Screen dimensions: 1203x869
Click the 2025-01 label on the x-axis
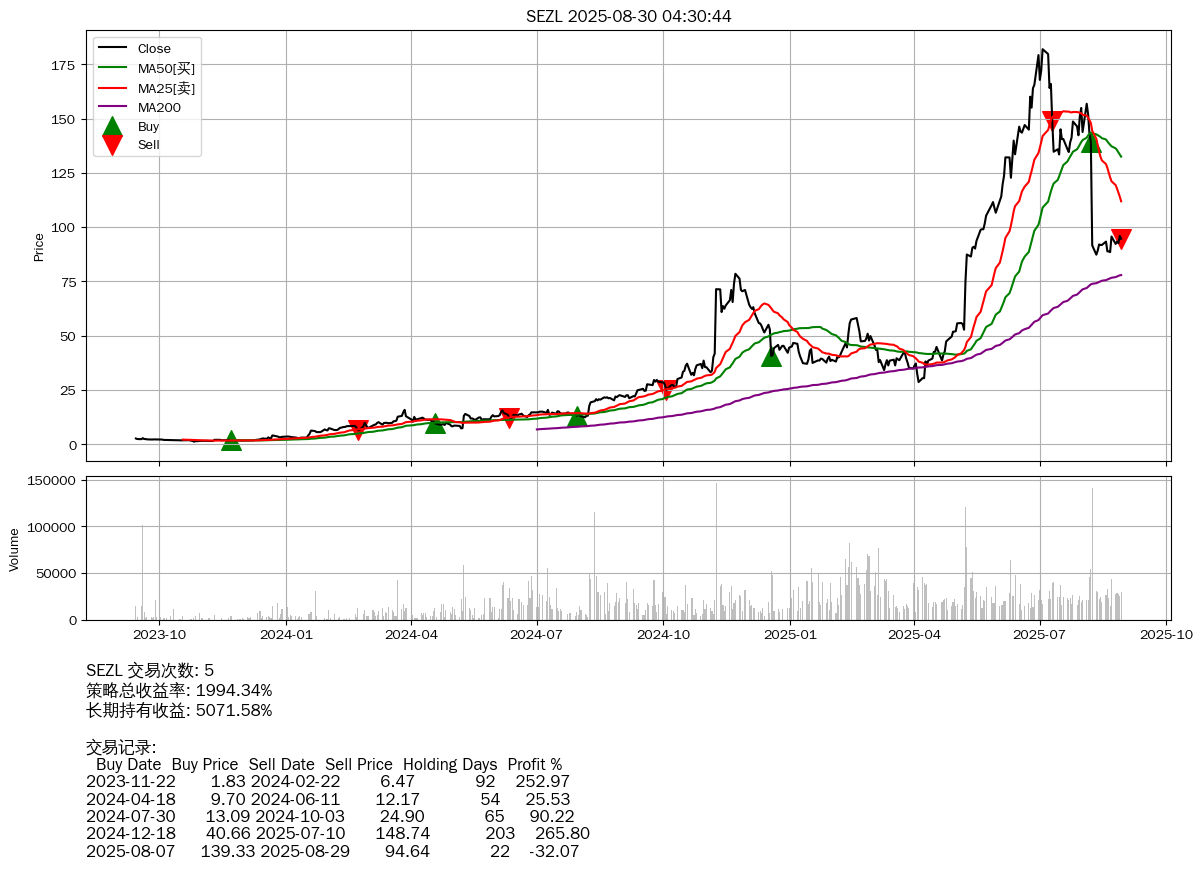[x=790, y=633]
